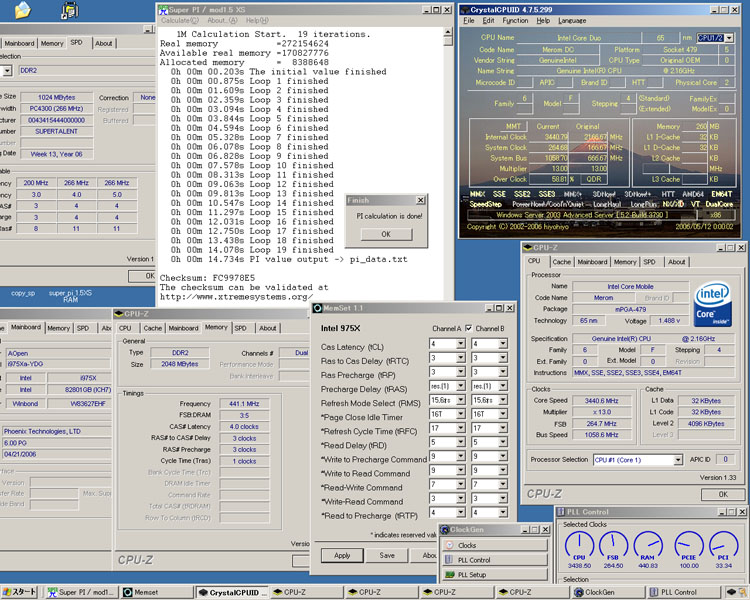Switch to PLL Control taskbar button
750x600 pixels.
point(683,592)
